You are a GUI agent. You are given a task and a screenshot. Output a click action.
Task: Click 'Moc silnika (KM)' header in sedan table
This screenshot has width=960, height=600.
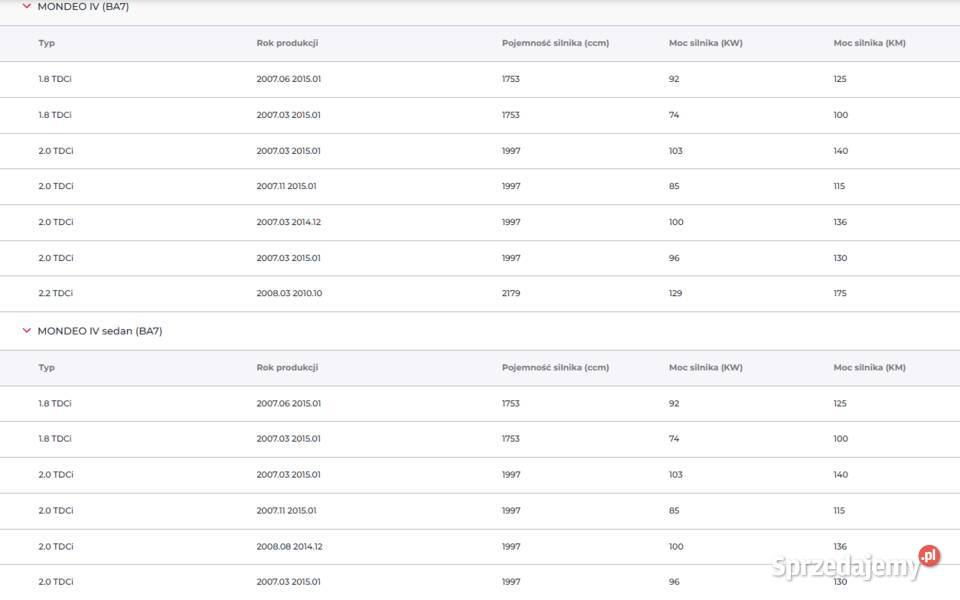click(x=869, y=367)
